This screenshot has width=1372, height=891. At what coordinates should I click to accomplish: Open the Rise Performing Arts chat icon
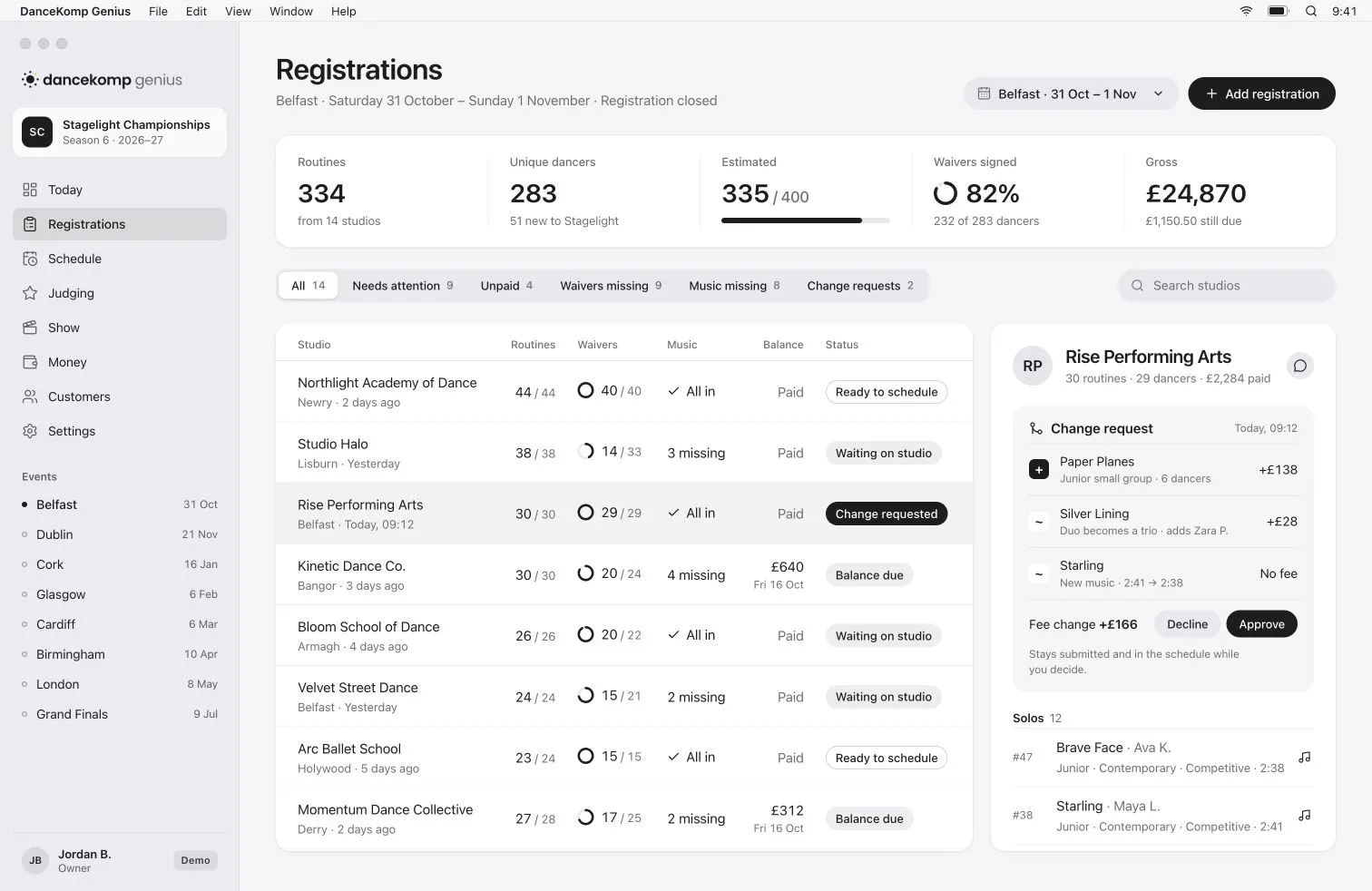coord(1300,366)
